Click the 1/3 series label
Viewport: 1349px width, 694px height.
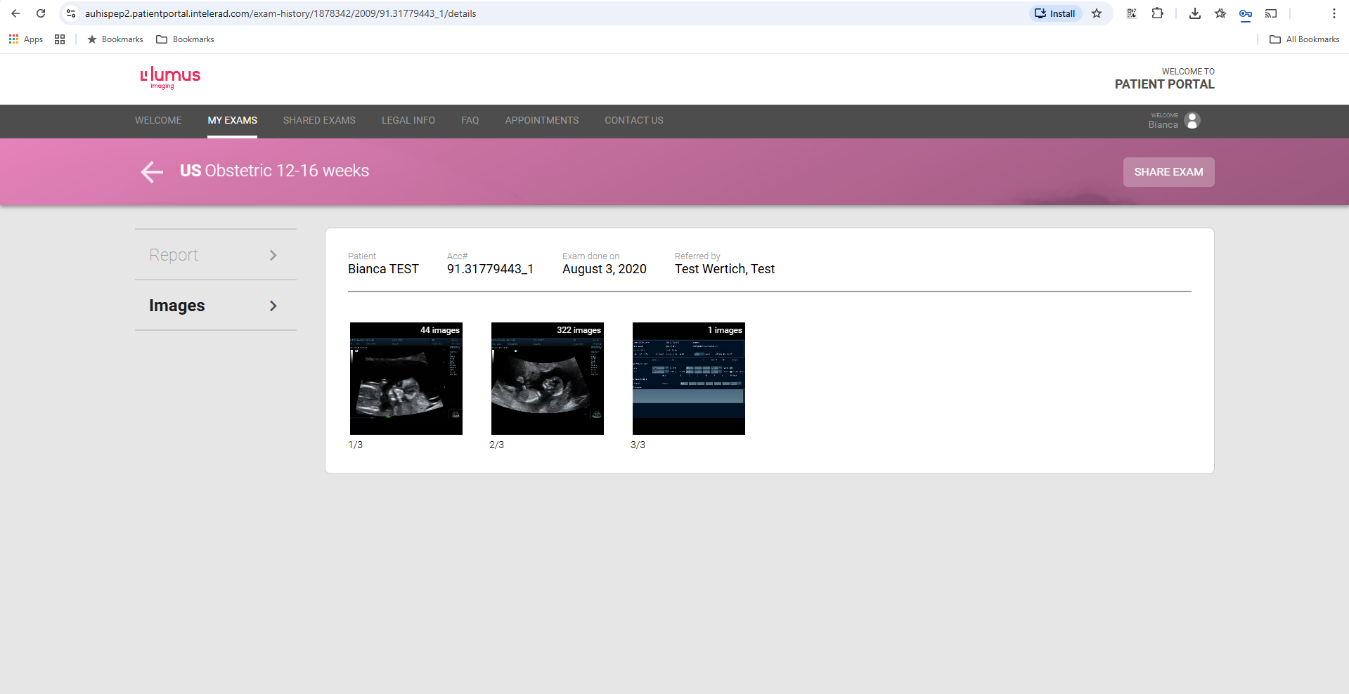pyautogui.click(x=355, y=444)
